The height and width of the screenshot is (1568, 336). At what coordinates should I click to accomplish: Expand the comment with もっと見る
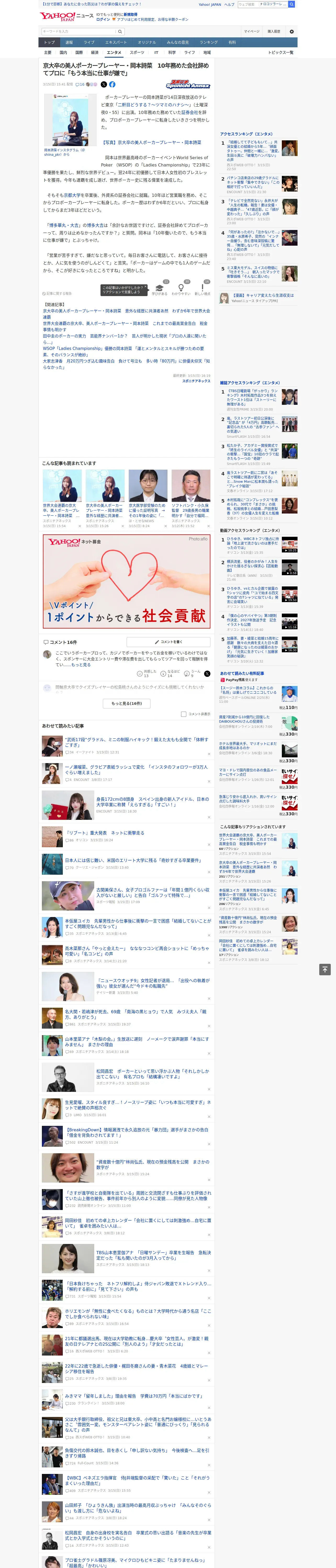(81, 665)
